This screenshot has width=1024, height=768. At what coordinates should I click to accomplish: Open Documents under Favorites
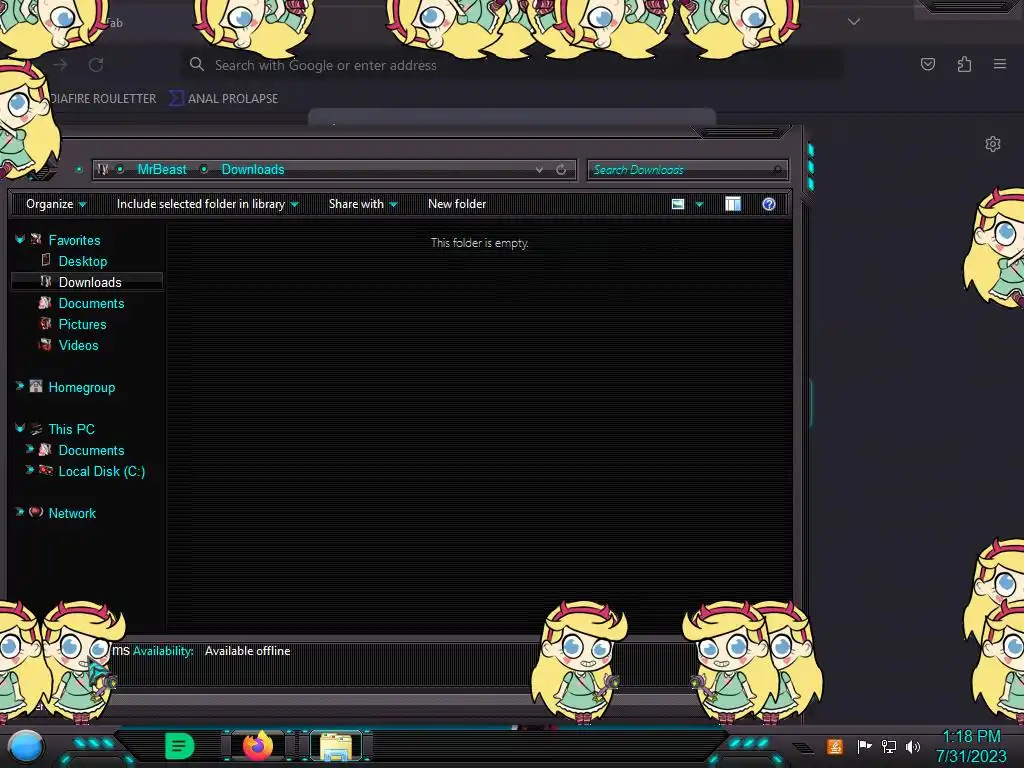pyautogui.click(x=91, y=303)
